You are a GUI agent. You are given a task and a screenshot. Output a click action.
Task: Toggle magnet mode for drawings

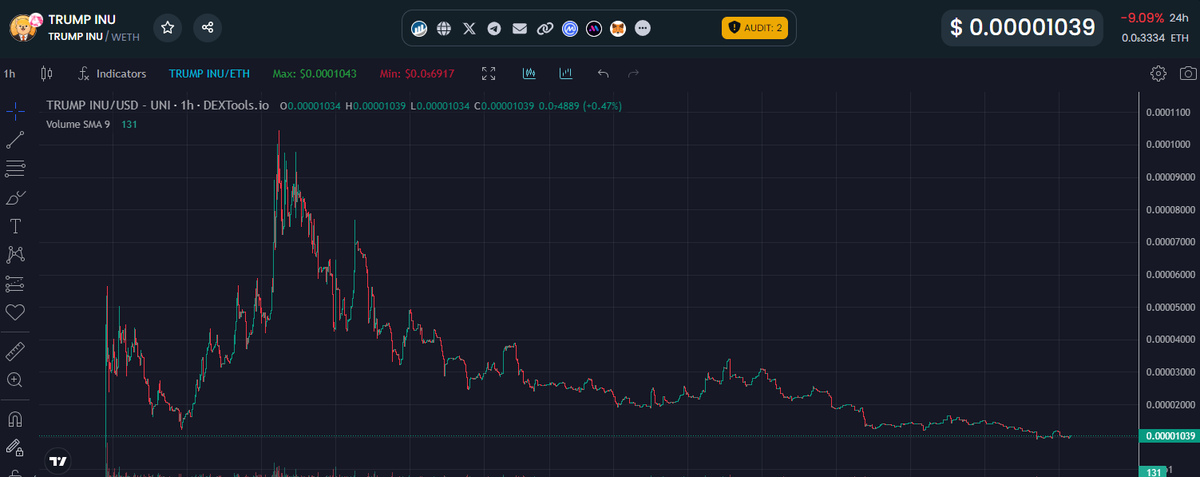coord(15,418)
